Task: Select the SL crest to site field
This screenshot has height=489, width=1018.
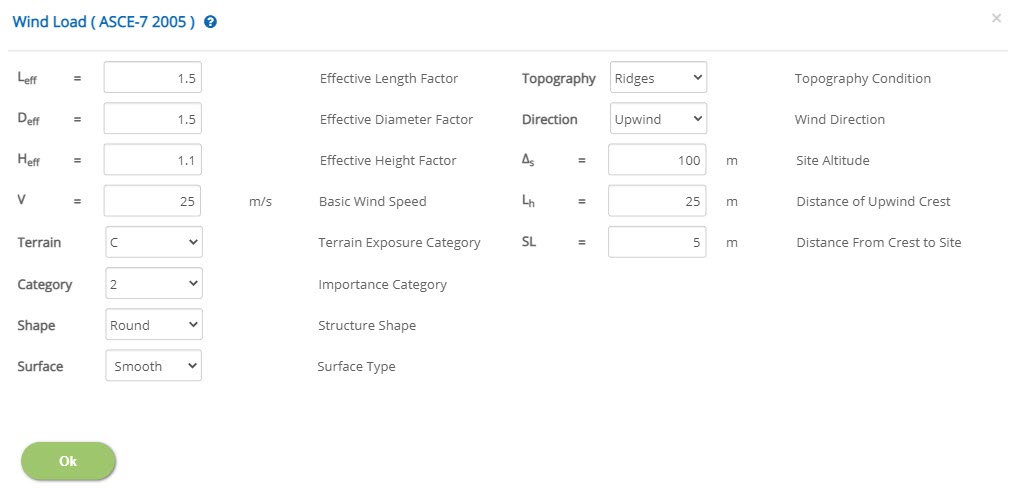Action: [x=657, y=242]
